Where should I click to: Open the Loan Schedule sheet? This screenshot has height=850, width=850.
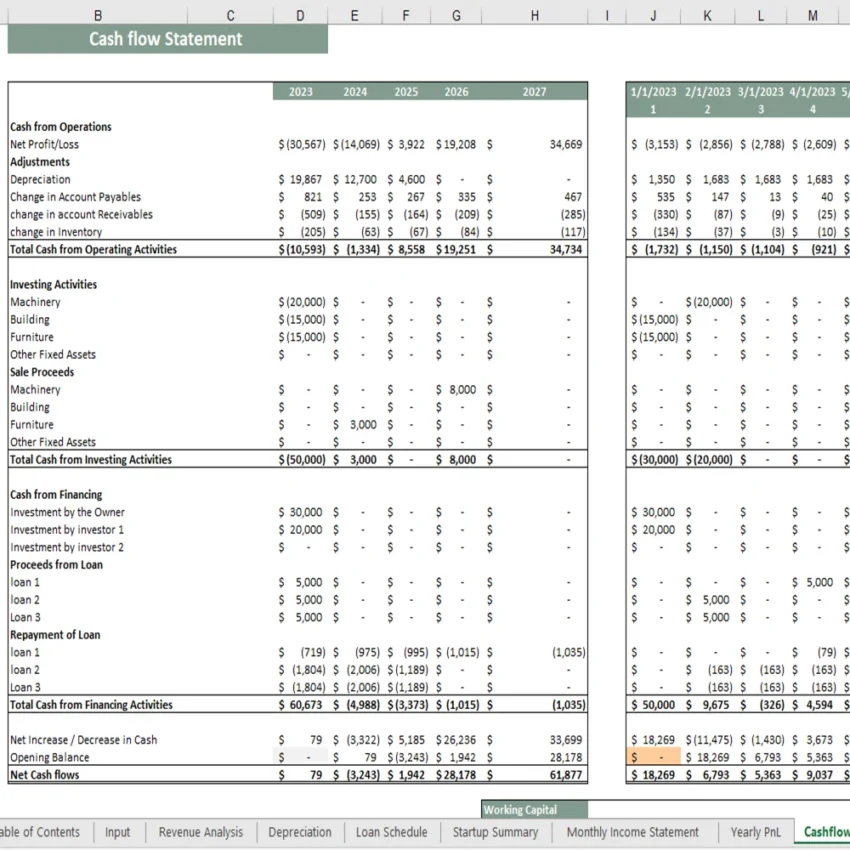391,831
